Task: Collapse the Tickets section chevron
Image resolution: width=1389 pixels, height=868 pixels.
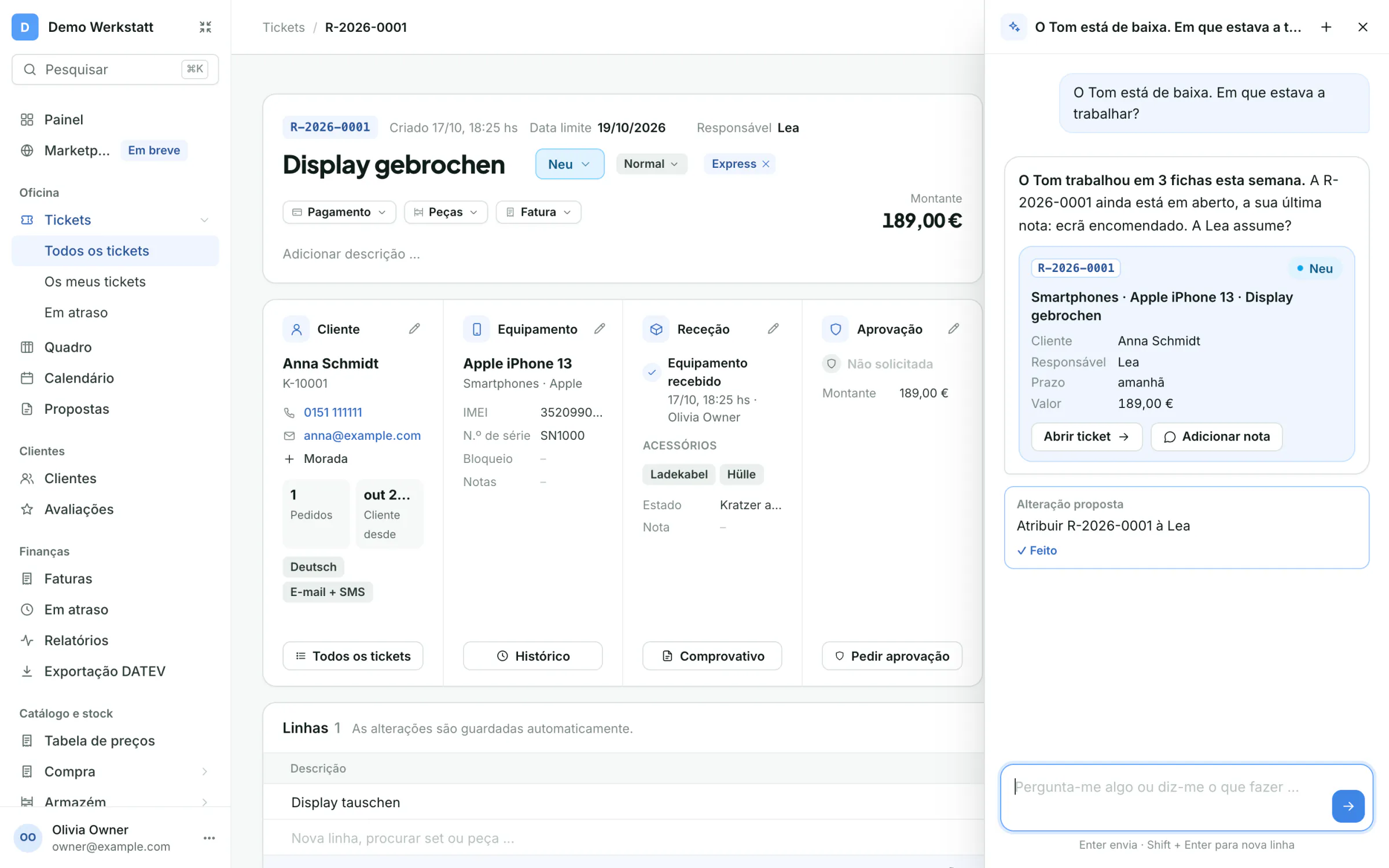Action: pos(204,220)
